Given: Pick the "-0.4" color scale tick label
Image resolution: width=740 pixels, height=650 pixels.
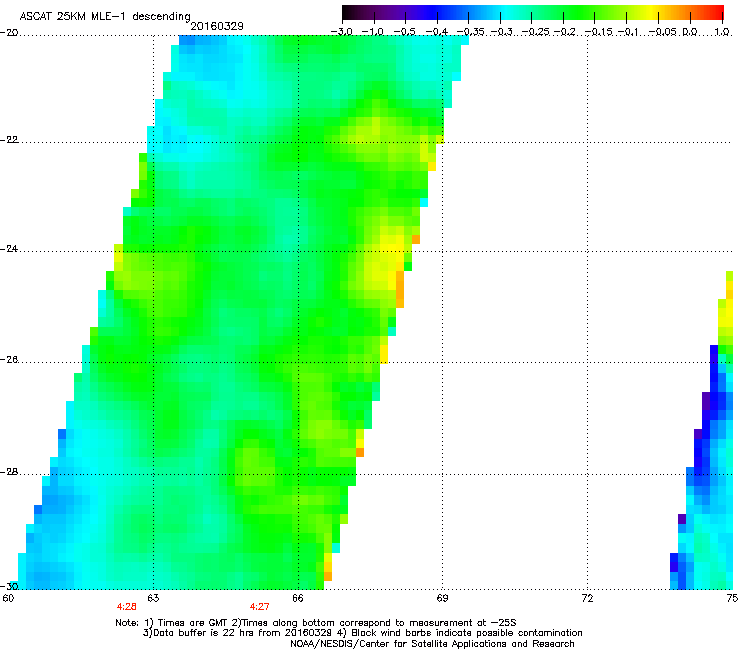Looking at the screenshot, I should tap(436, 32).
